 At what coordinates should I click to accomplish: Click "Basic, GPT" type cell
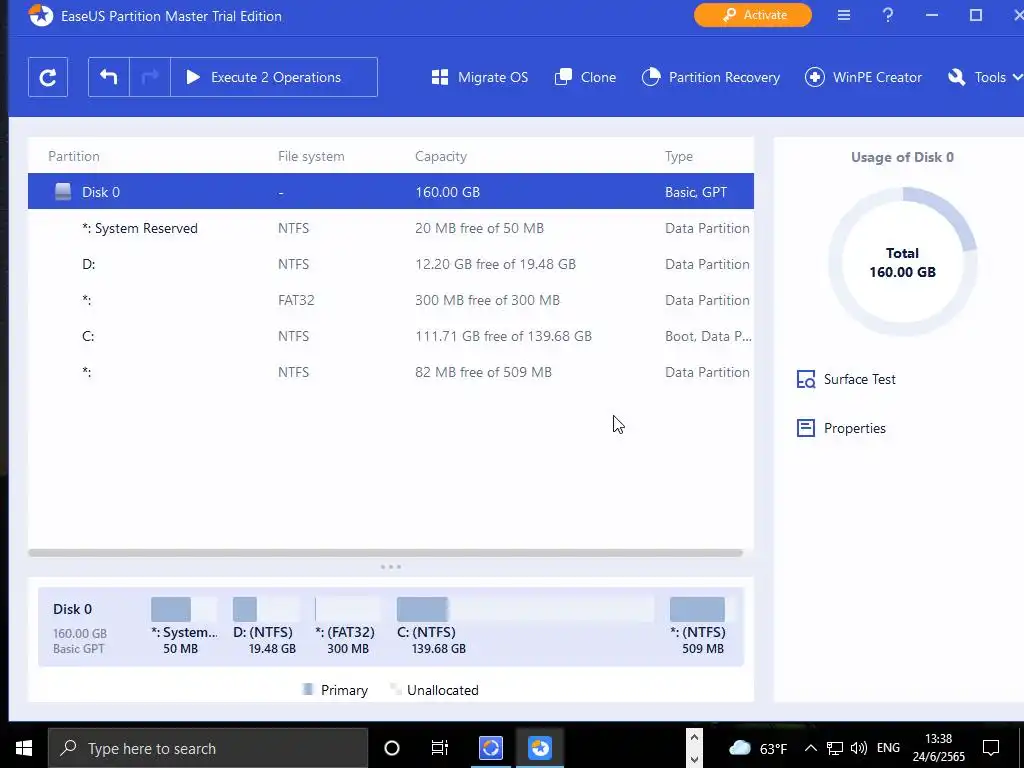[696, 192]
